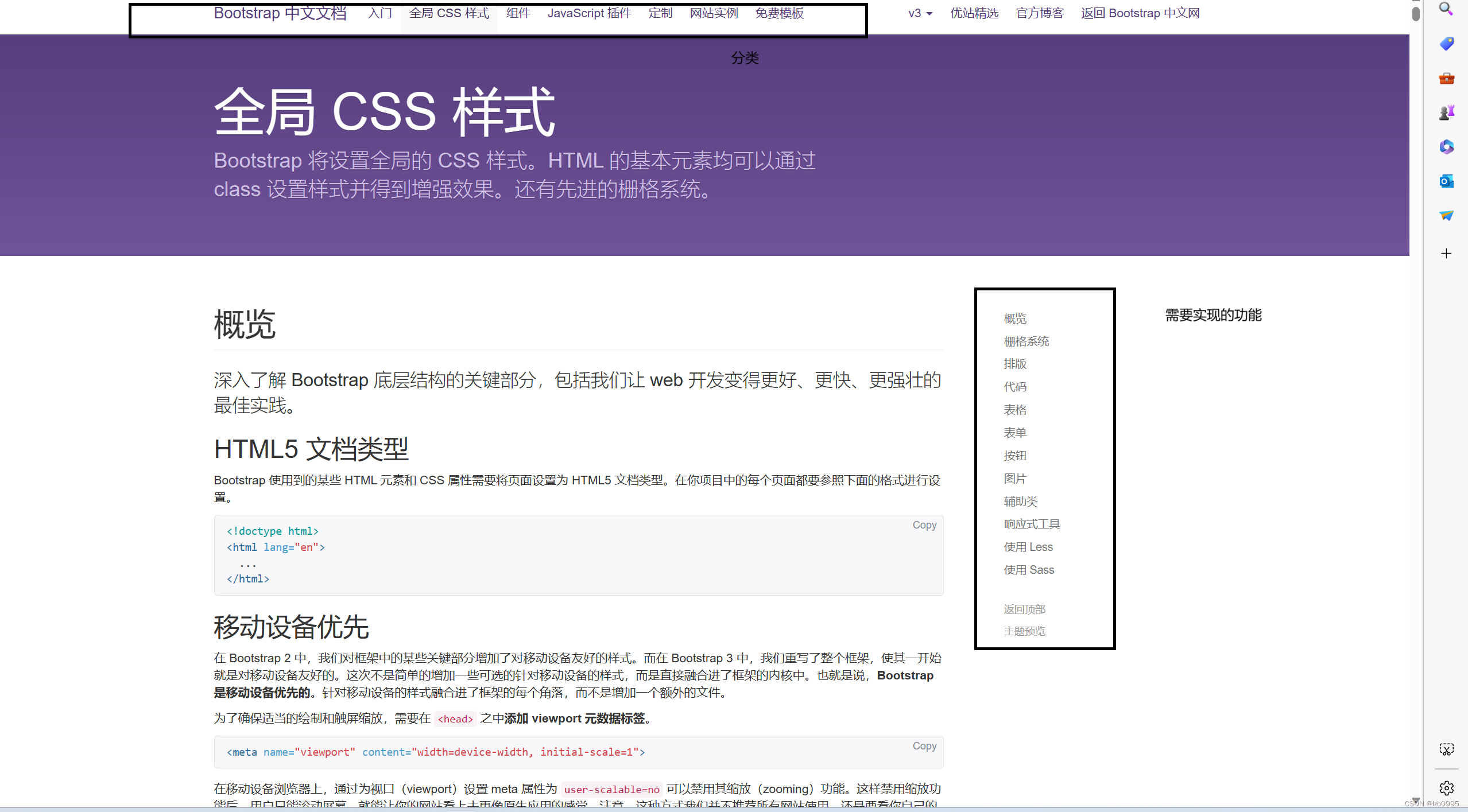The height and width of the screenshot is (812, 1468).
Task: Open the chess pieces Games icon
Action: pyautogui.click(x=1446, y=112)
